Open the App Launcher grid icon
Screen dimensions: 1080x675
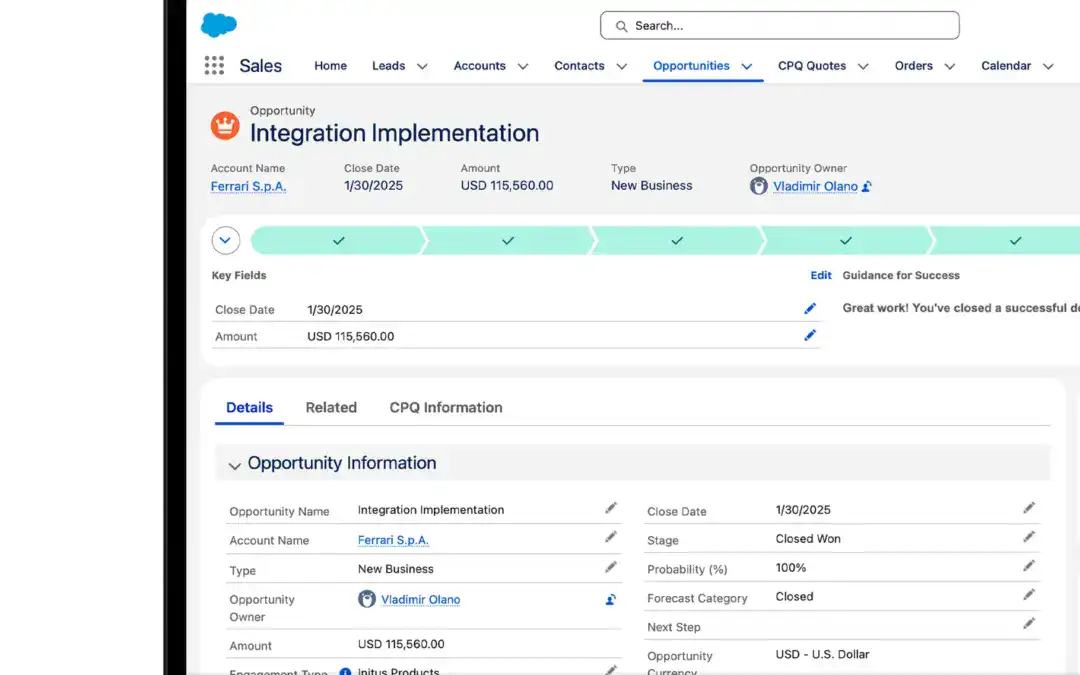pyautogui.click(x=214, y=66)
